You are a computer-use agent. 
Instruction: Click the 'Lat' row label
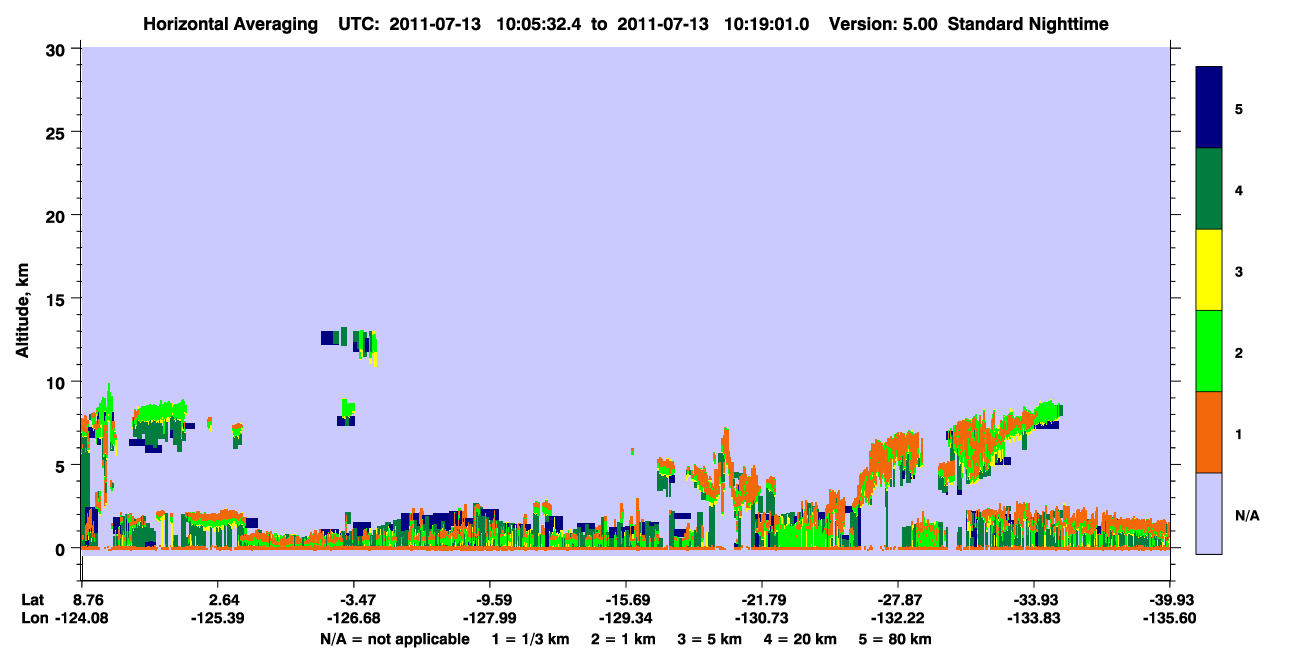(x=33, y=600)
